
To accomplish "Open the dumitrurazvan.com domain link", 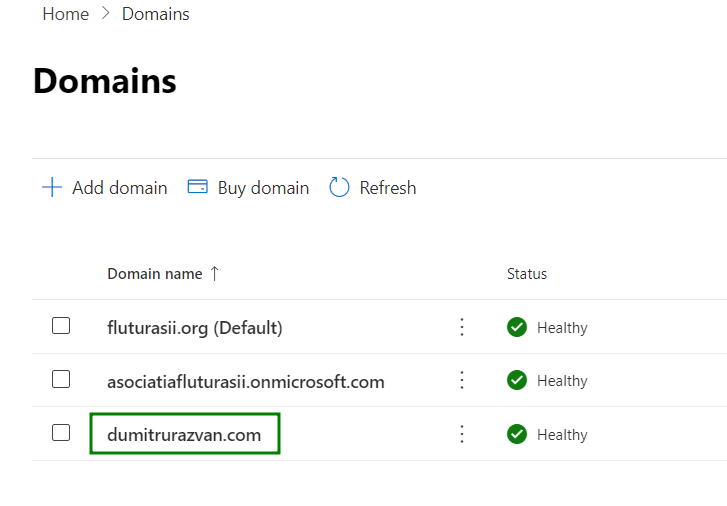I will (x=184, y=435).
